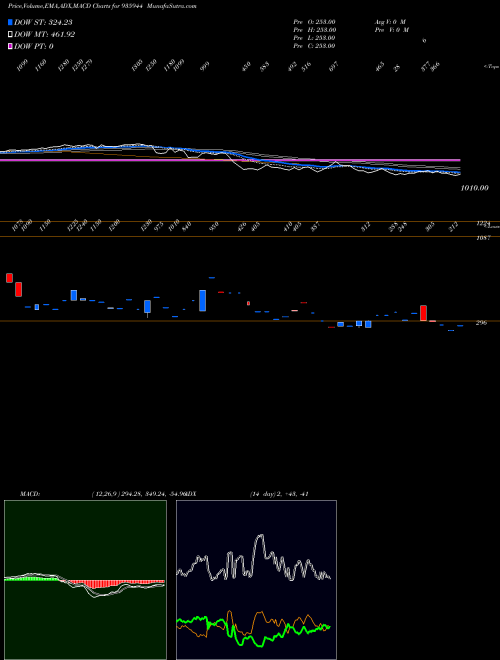Click the white DOW MT legend swatch
This screenshot has height=660, width=500.
[x=10, y=35]
